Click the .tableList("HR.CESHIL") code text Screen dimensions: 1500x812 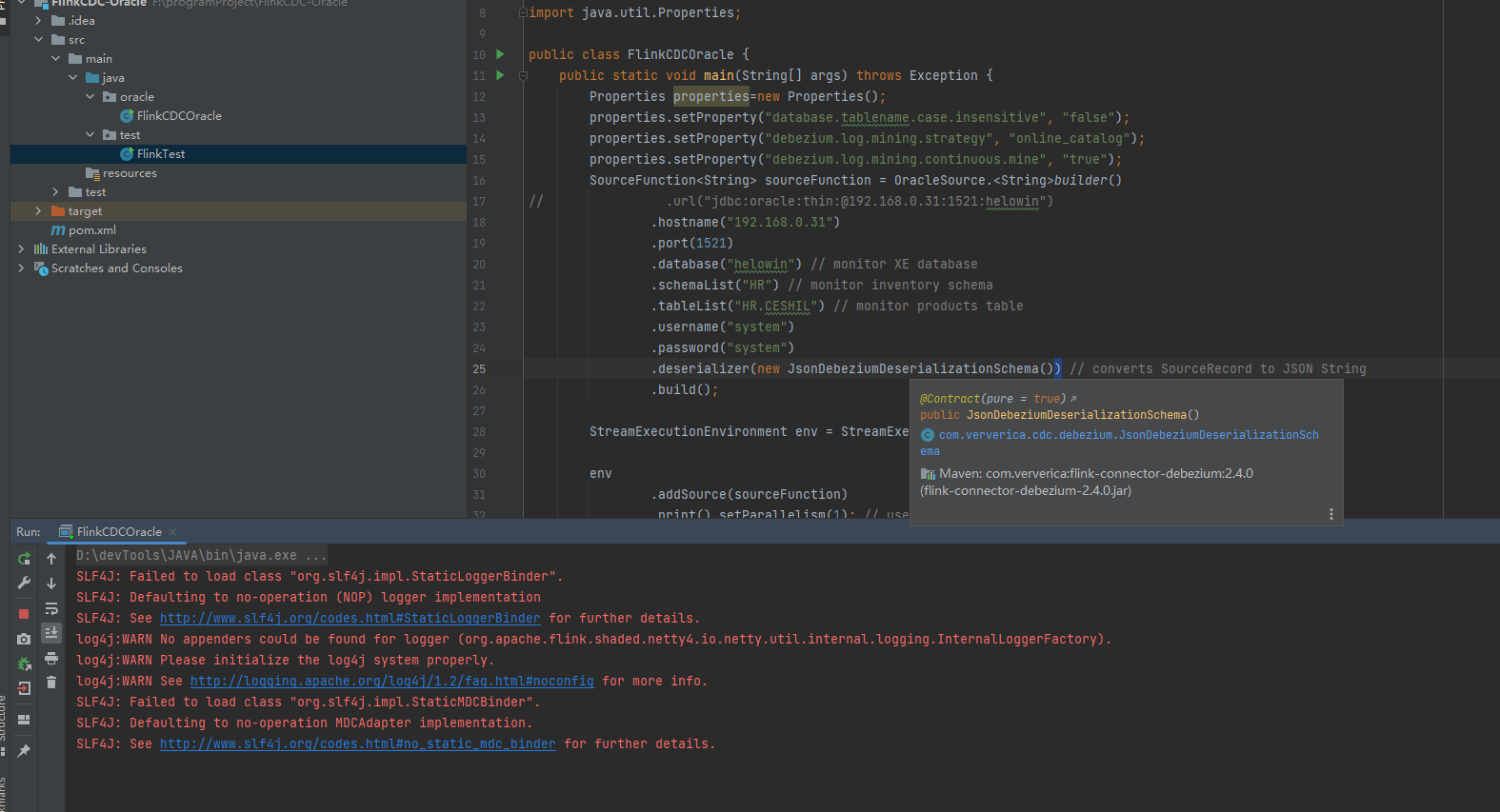(738, 307)
